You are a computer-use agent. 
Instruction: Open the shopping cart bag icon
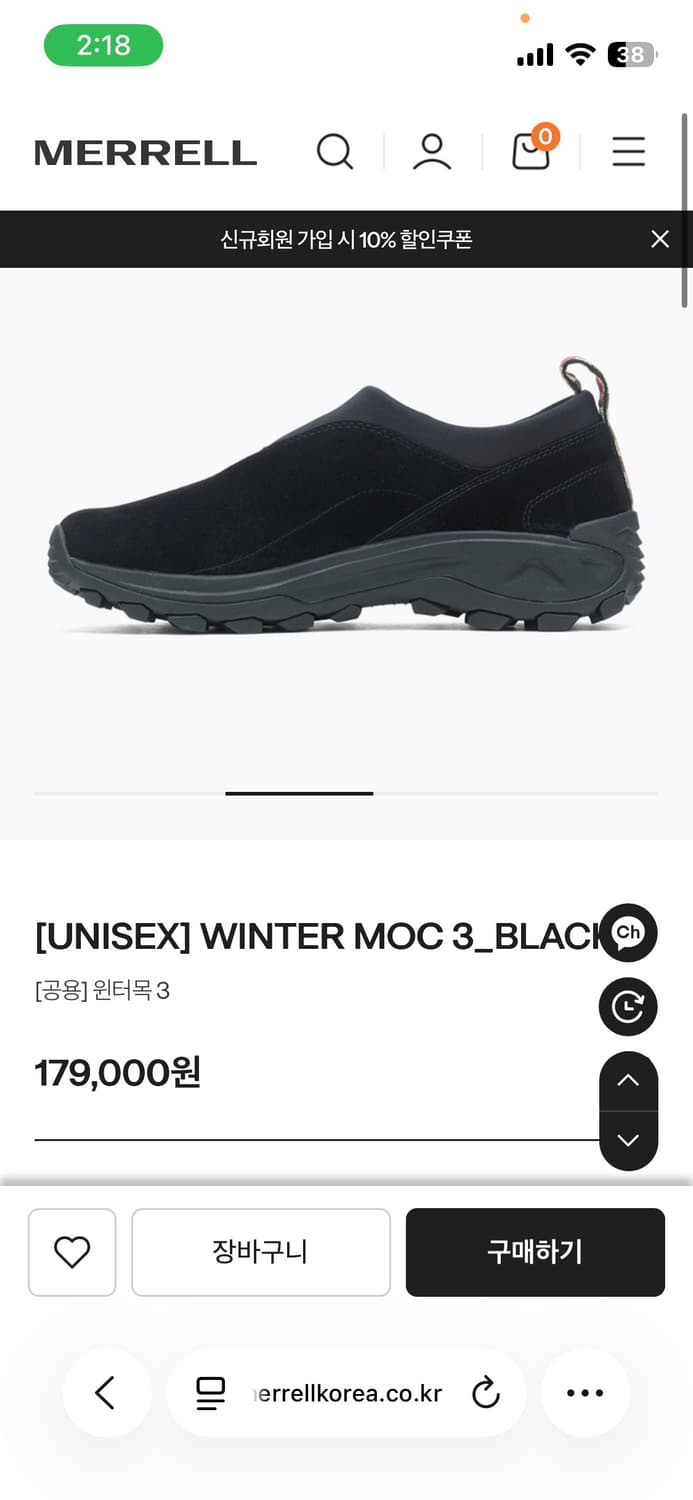click(534, 148)
